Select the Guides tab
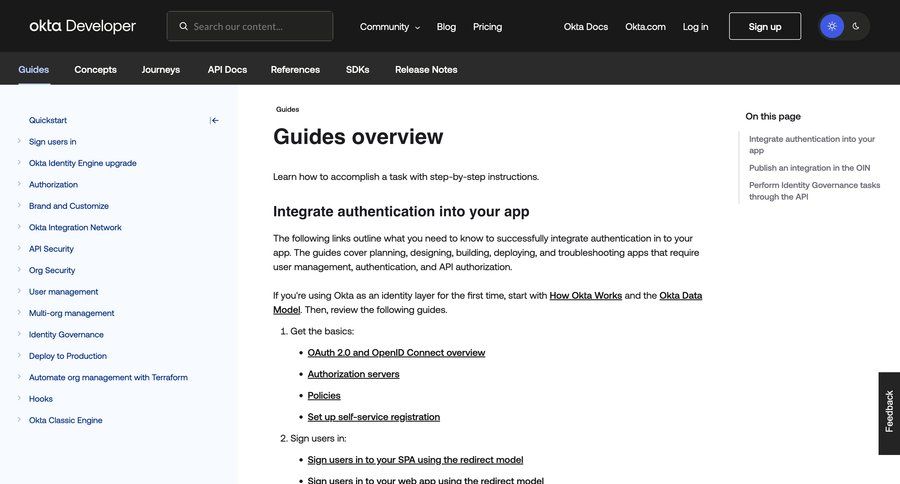 (33, 69)
